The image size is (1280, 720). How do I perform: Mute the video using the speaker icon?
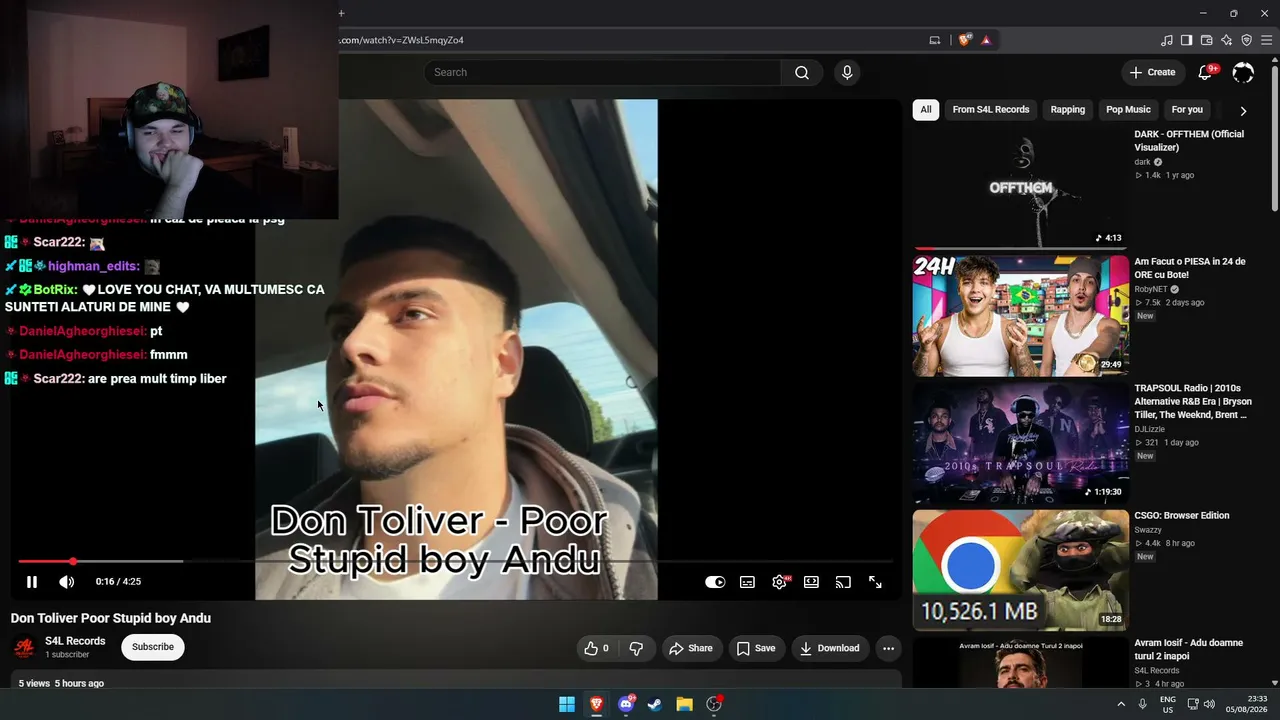pyautogui.click(x=66, y=582)
